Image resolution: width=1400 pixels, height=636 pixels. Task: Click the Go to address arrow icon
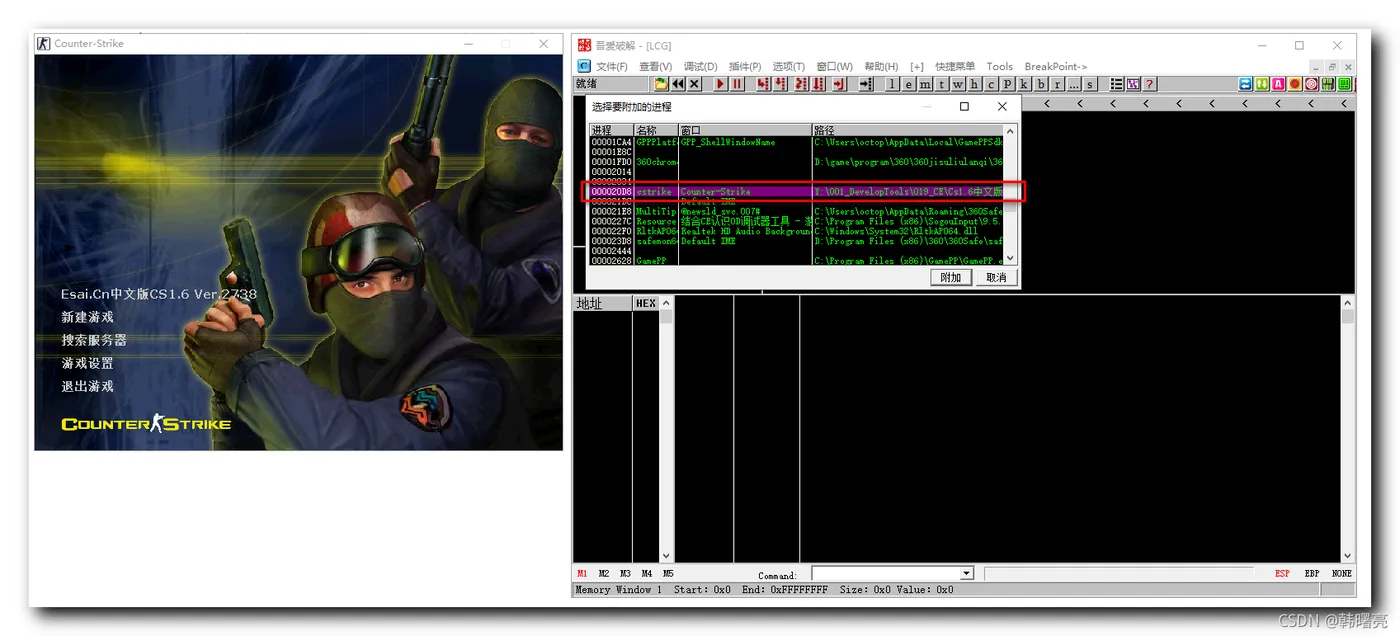coord(866,84)
